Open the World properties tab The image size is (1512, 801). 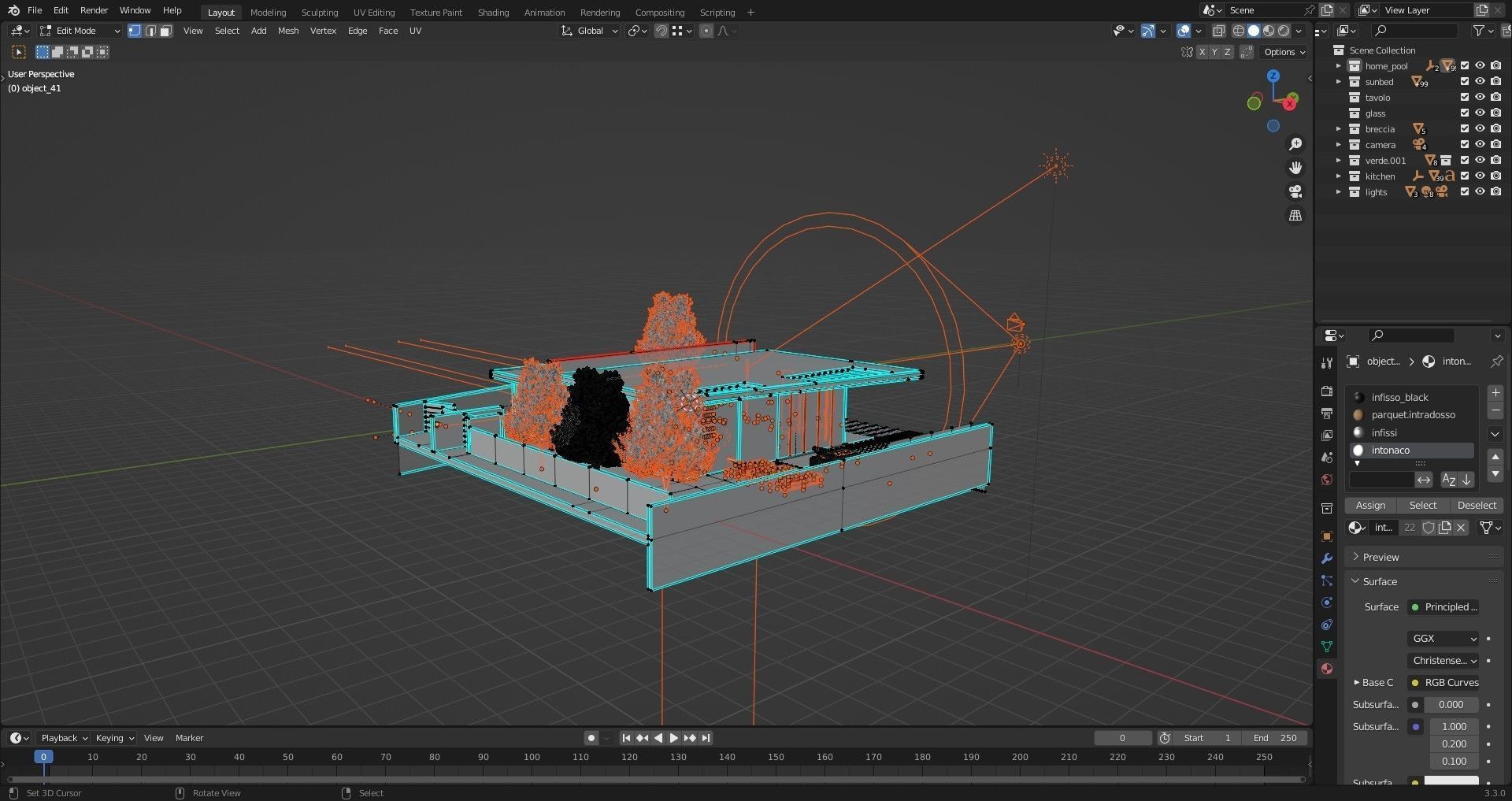pyautogui.click(x=1327, y=480)
